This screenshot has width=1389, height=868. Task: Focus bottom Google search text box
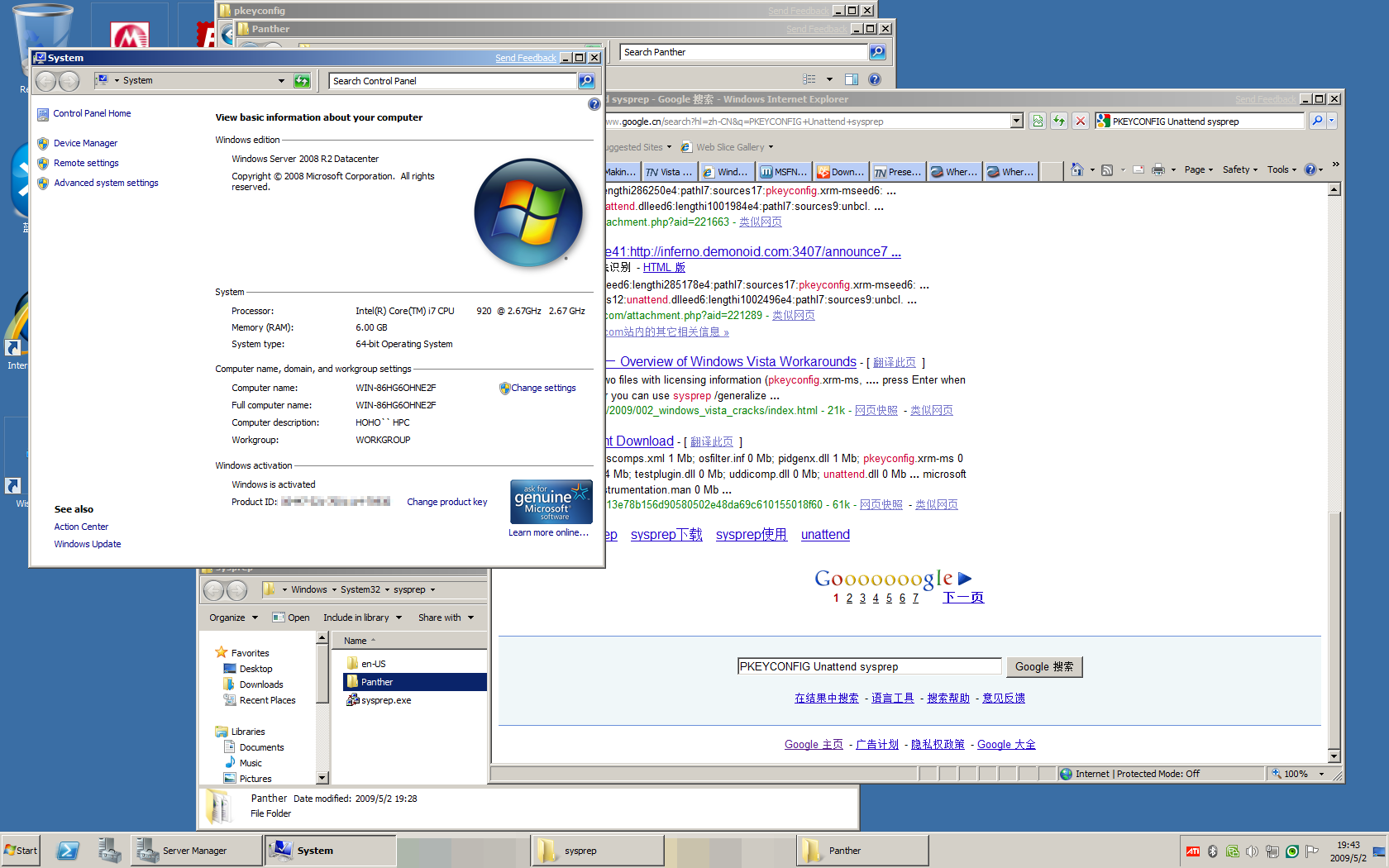tap(870, 666)
